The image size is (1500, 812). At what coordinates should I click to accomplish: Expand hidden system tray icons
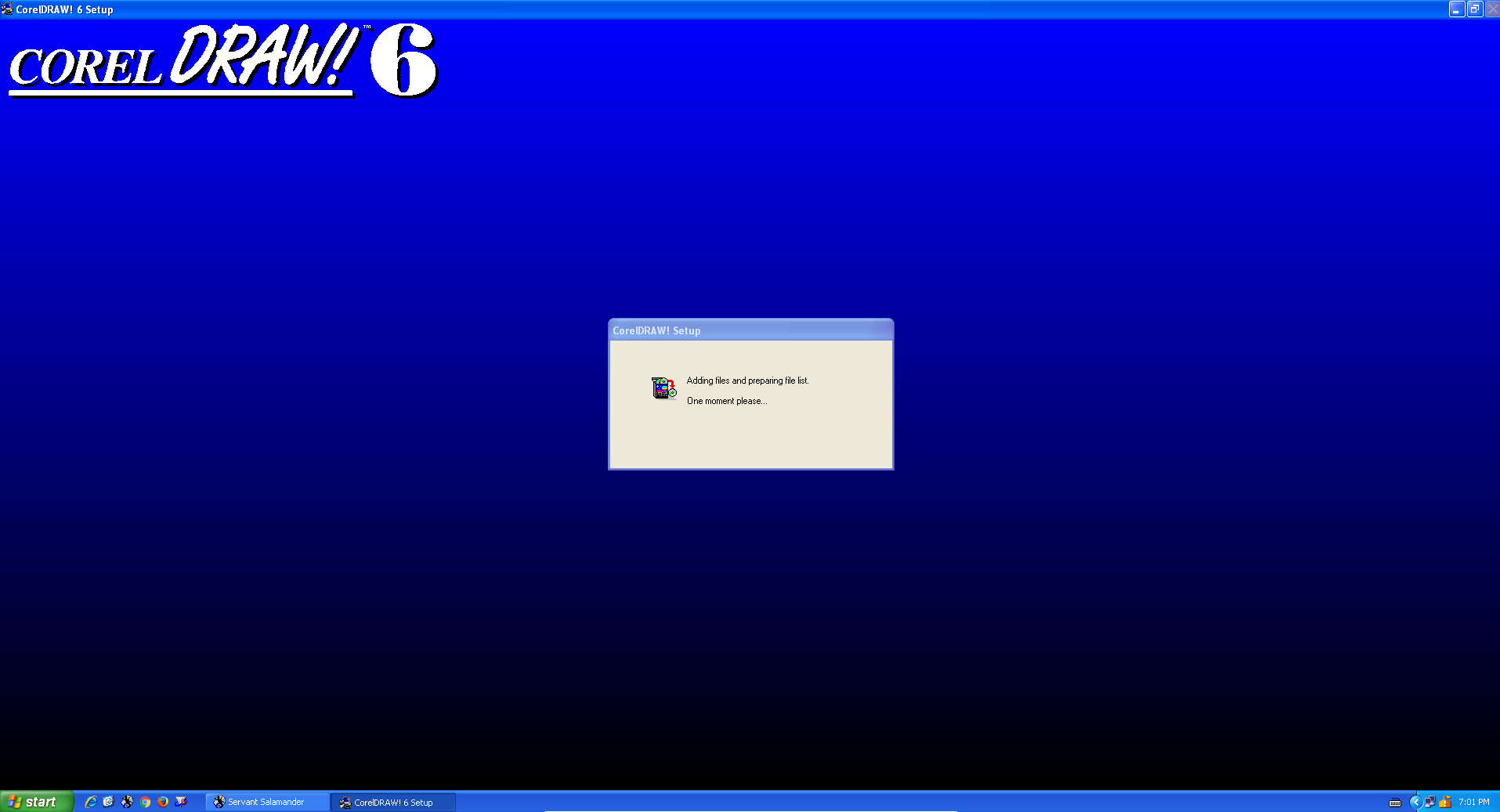point(1415,802)
